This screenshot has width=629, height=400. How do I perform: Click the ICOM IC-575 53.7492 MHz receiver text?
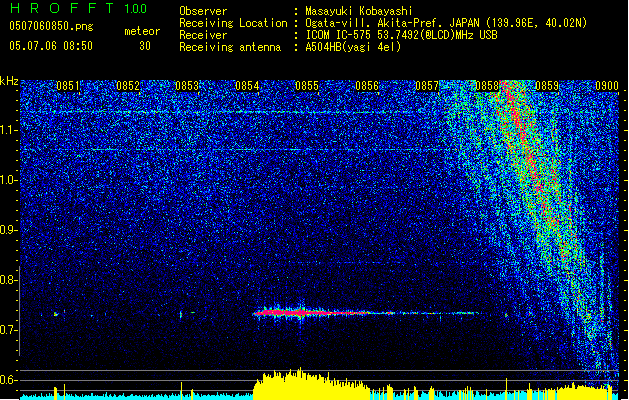tap(401, 35)
